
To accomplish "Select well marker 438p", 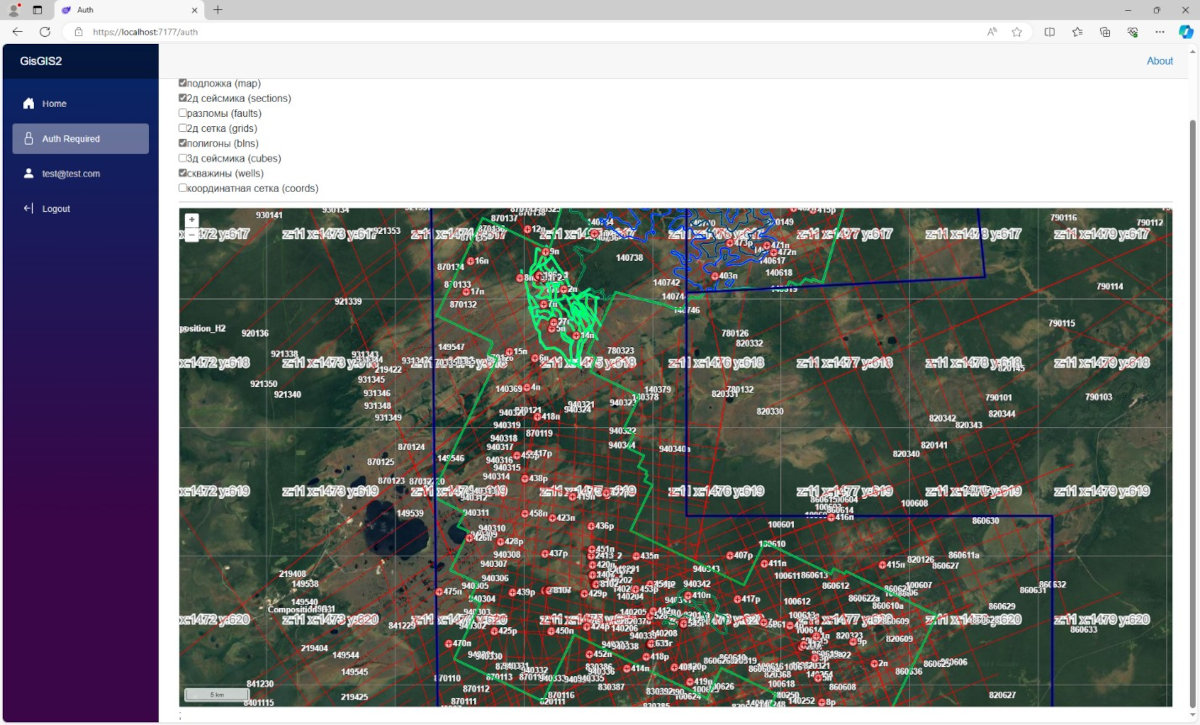I will click(x=523, y=479).
